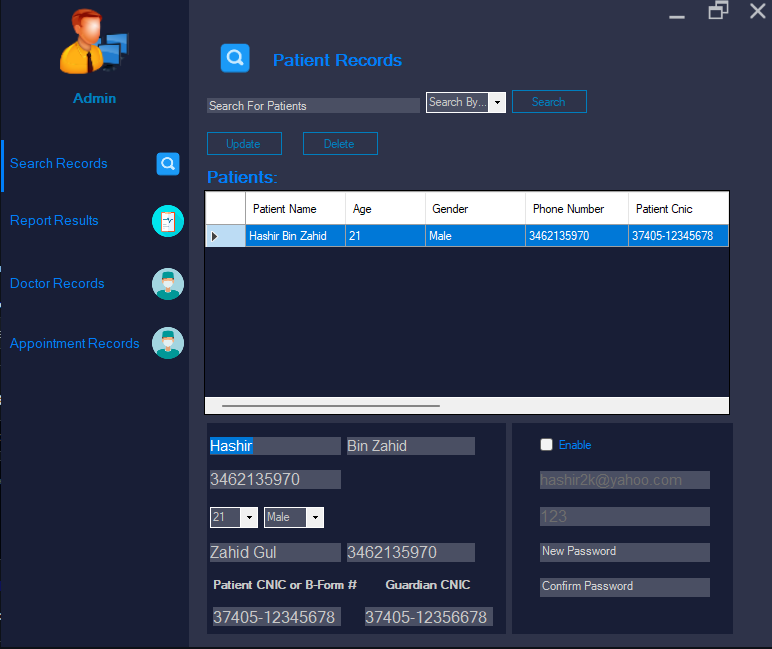Click the Age column header
Viewport: 772px width, 649px height.
tap(386, 209)
